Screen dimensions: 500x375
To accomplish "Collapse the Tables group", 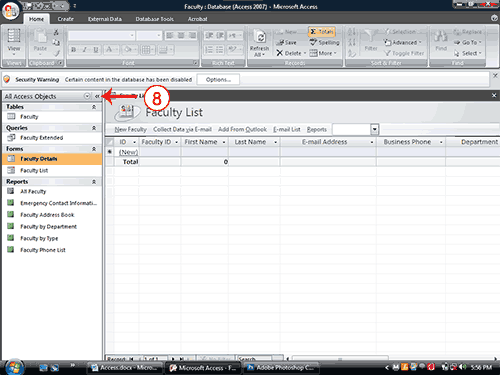I will [x=94, y=107].
